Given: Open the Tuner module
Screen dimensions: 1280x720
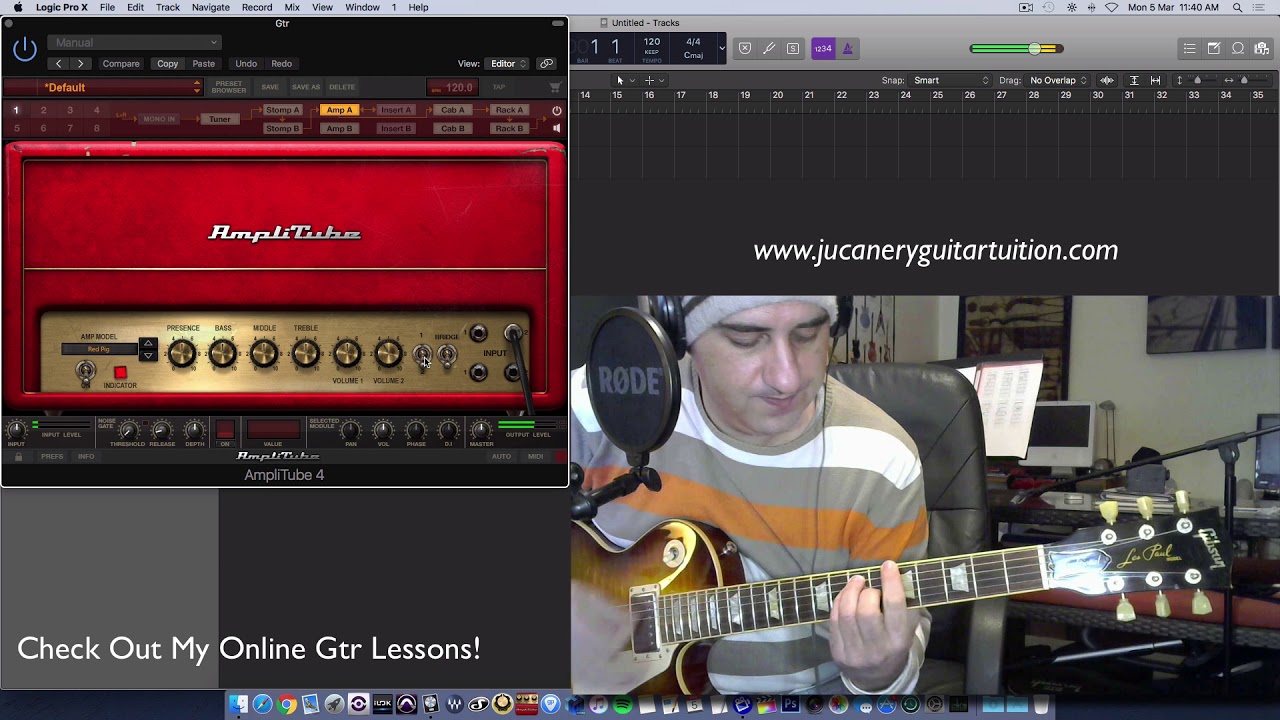Looking at the screenshot, I should click(219, 119).
